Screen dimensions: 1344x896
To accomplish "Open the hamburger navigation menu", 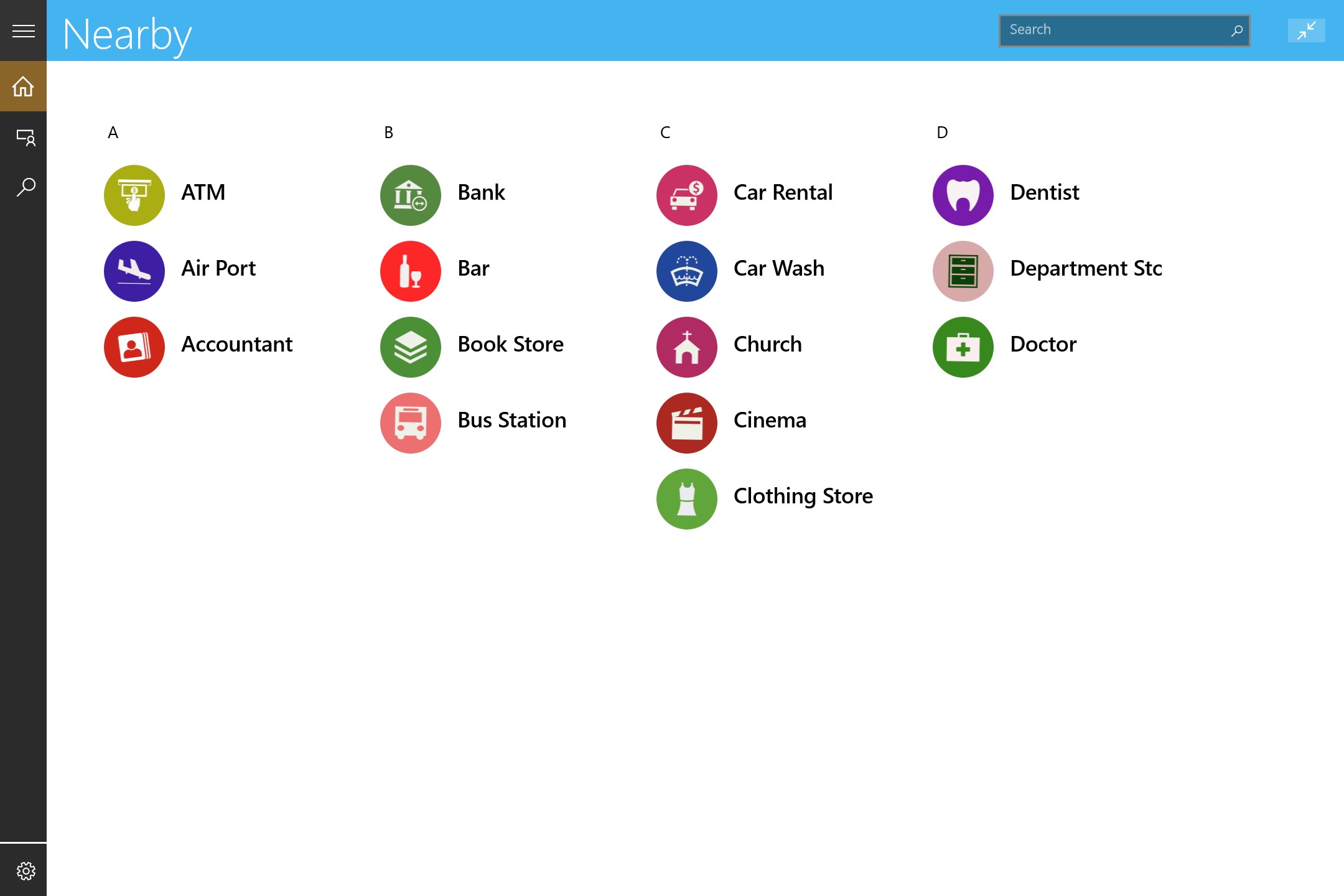I will 23,30.
